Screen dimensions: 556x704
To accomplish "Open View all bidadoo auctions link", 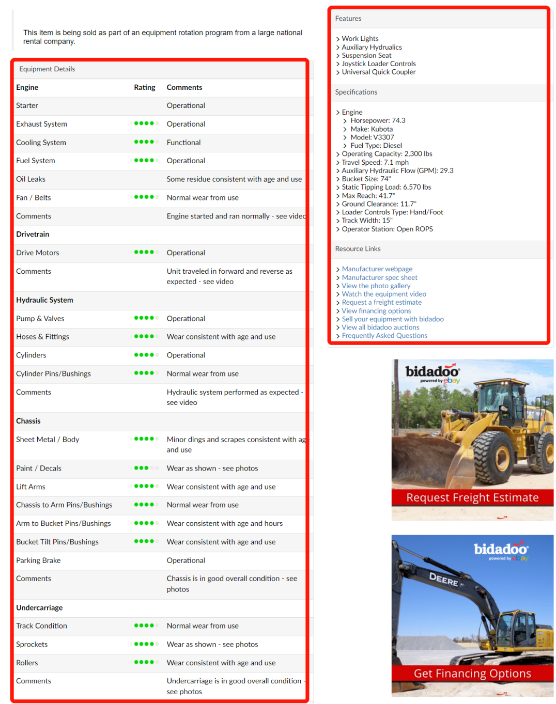I will coord(380,328).
